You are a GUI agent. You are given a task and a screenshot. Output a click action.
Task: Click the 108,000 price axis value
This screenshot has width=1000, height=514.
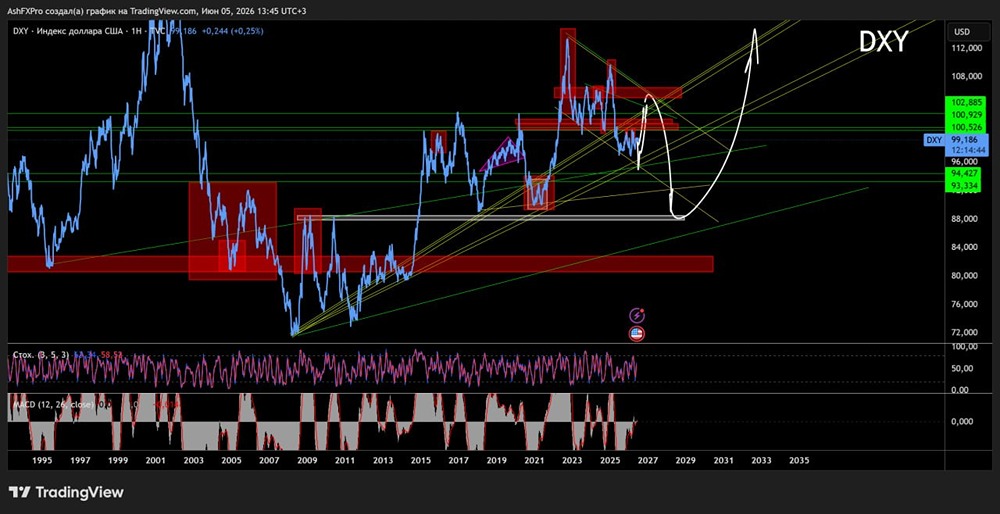tap(965, 77)
